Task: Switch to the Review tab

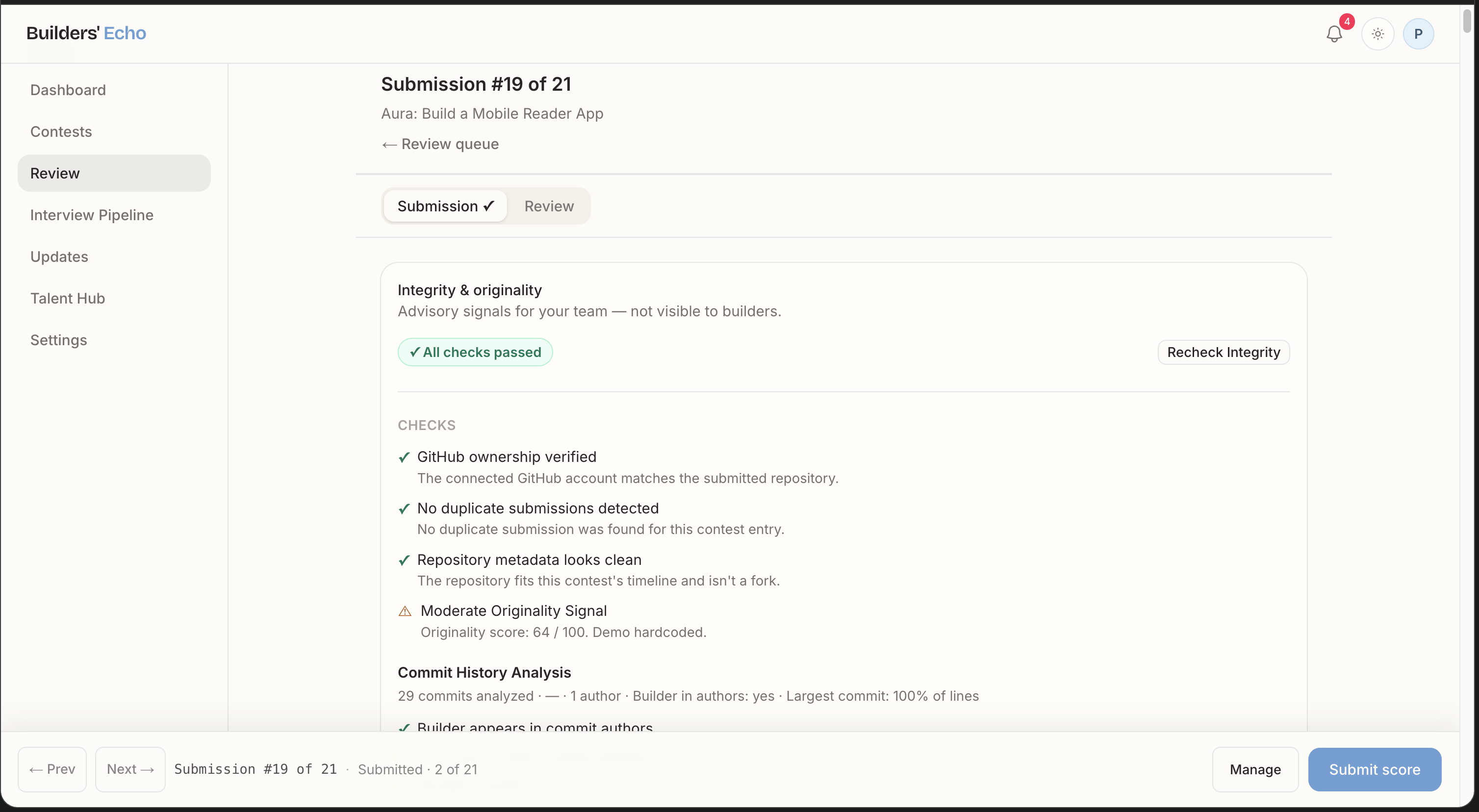Action: 549,206
